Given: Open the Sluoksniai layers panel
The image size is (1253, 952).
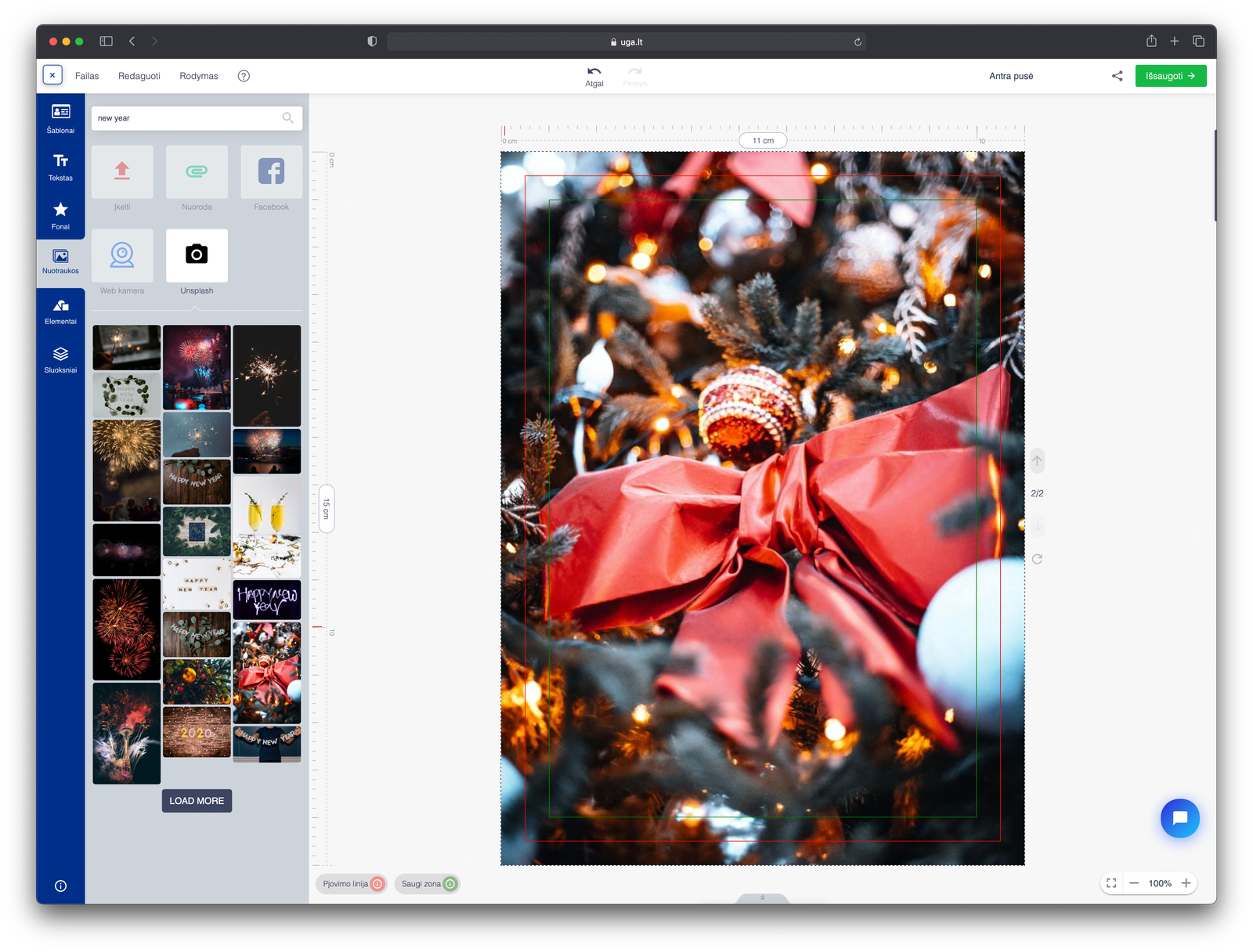Looking at the screenshot, I should point(60,359).
